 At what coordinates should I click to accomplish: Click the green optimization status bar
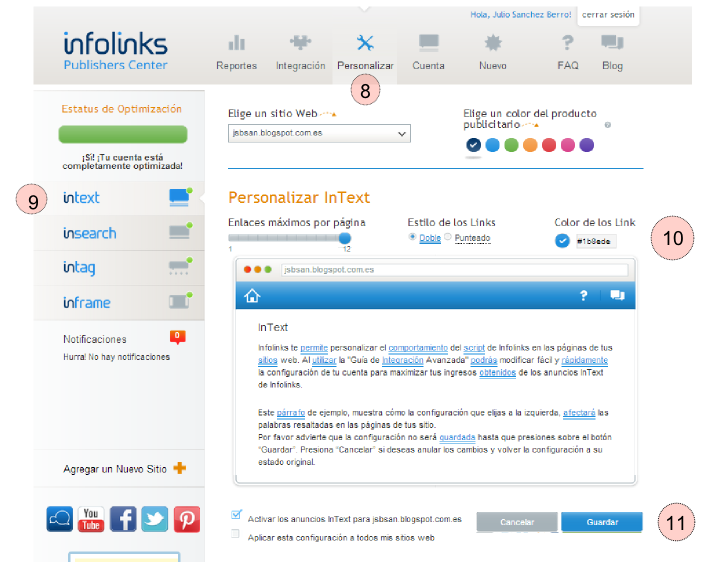(x=123, y=134)
